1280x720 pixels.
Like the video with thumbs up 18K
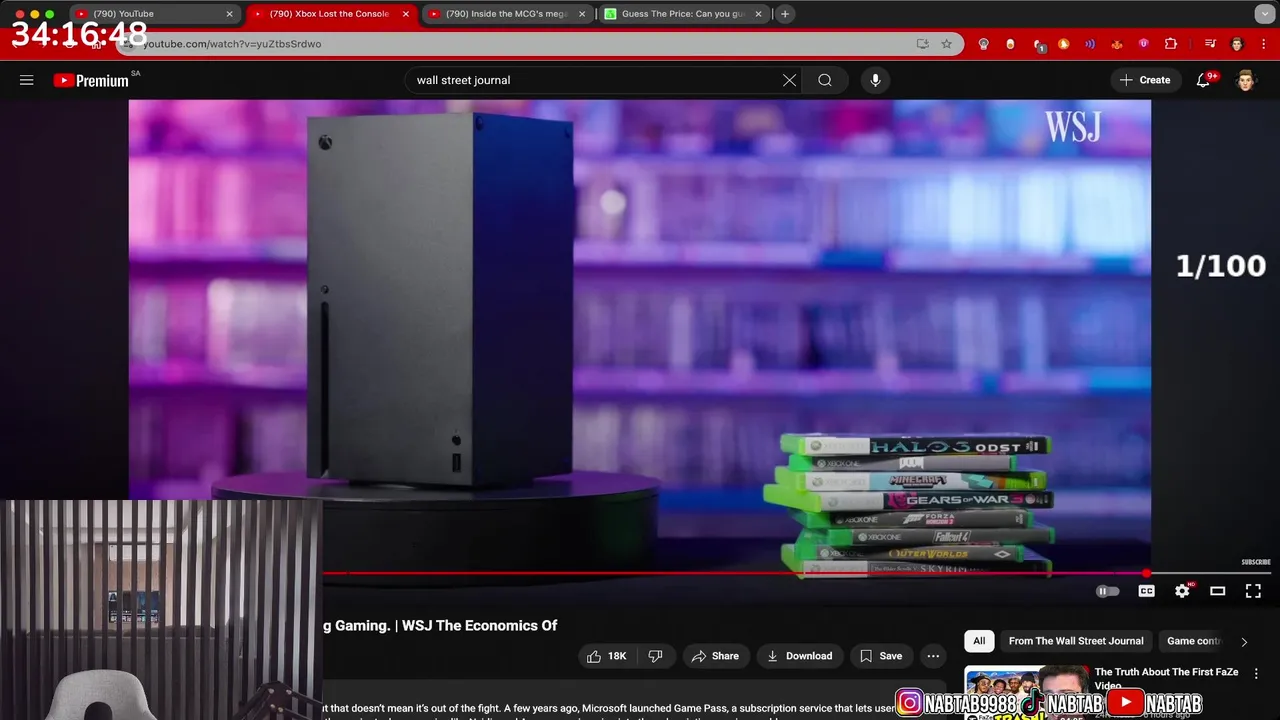(607, 656)
